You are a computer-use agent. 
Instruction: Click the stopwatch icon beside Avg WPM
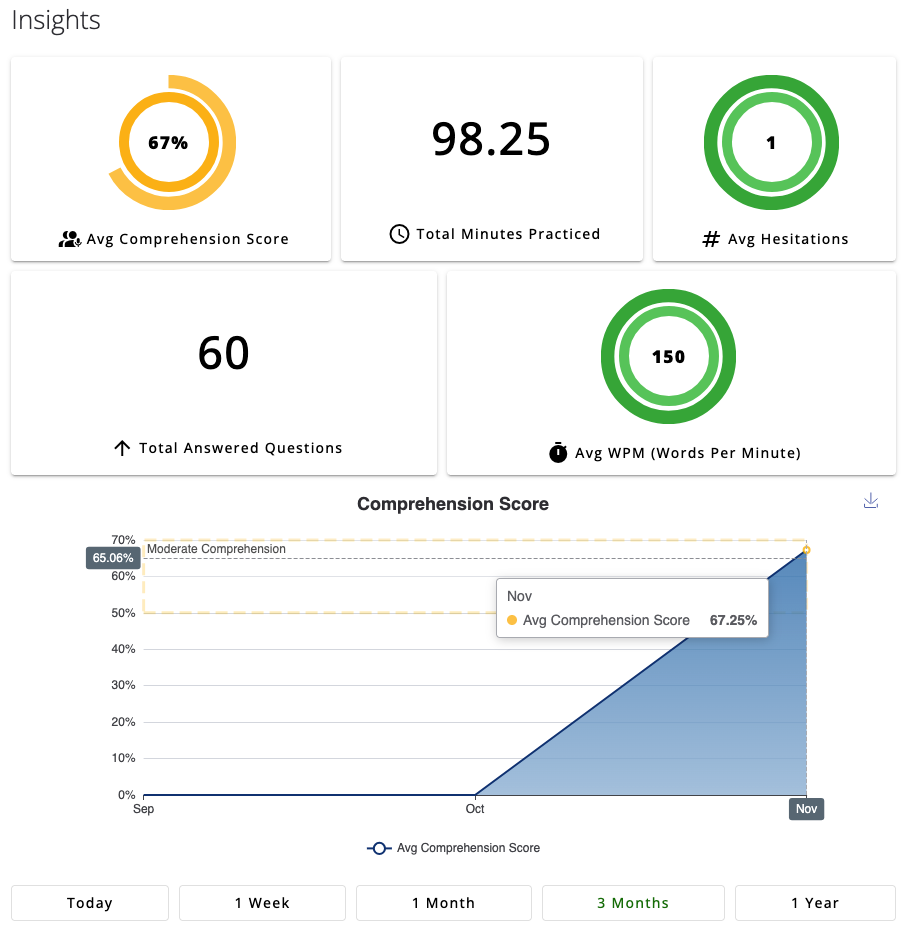pyautogui.click(x=558, y=453)
